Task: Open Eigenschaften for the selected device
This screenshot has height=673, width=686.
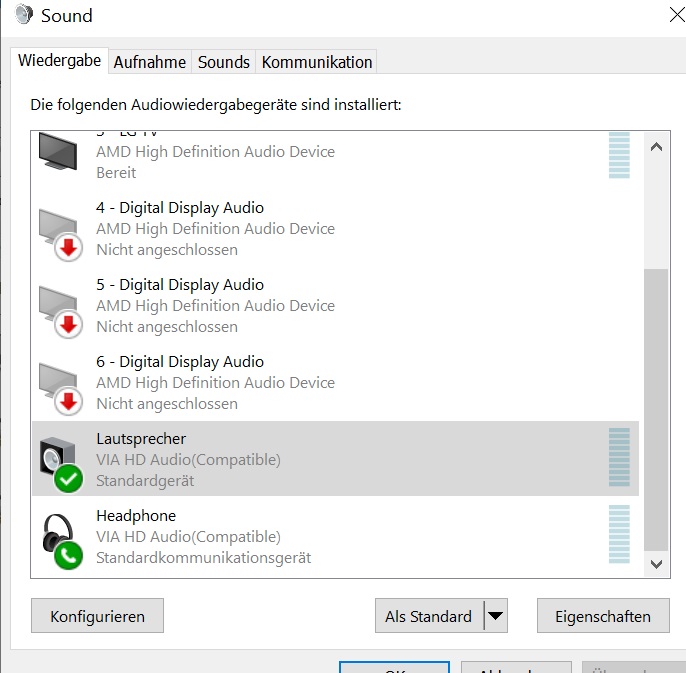Action: click(x=603, y=616)
